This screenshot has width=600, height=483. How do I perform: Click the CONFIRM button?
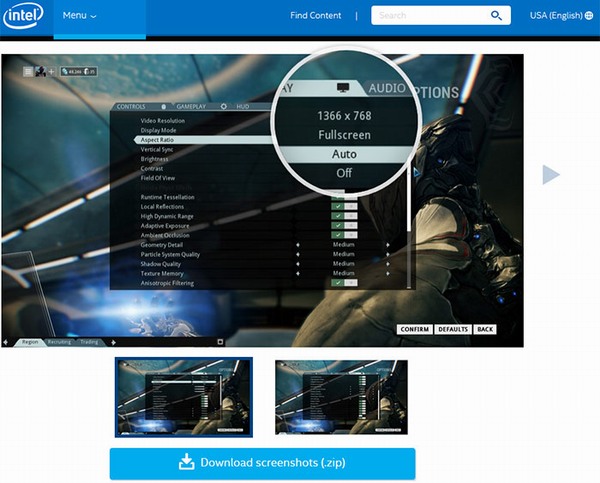415,330
